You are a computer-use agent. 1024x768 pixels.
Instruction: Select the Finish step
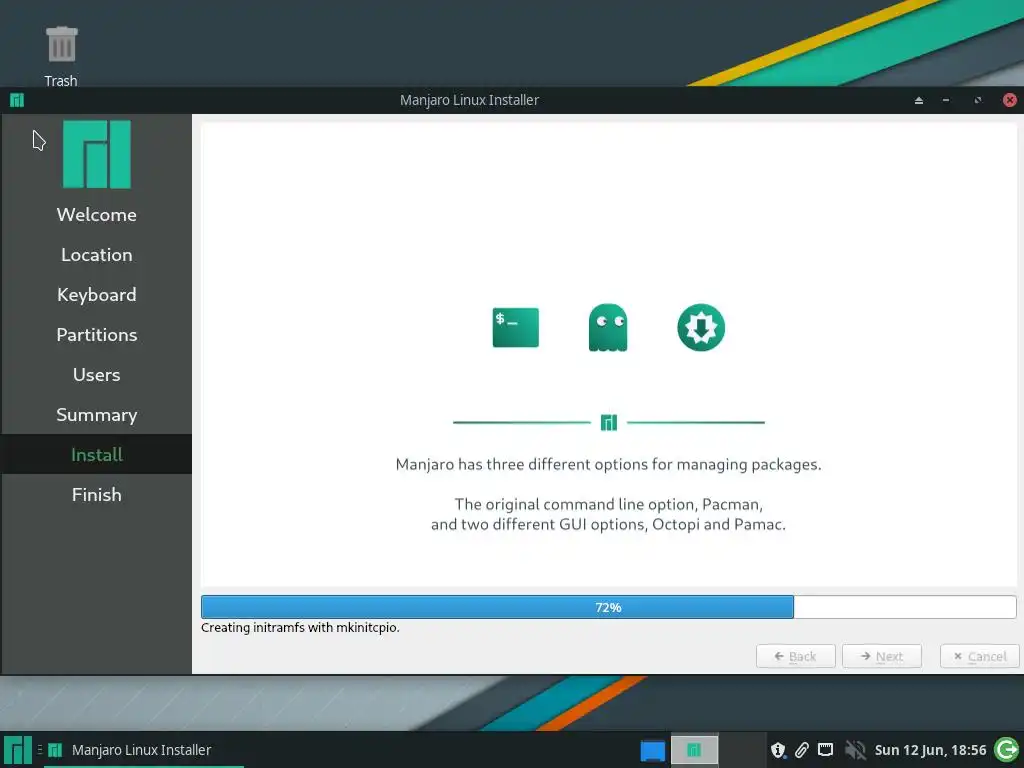[x=97, y=494]
